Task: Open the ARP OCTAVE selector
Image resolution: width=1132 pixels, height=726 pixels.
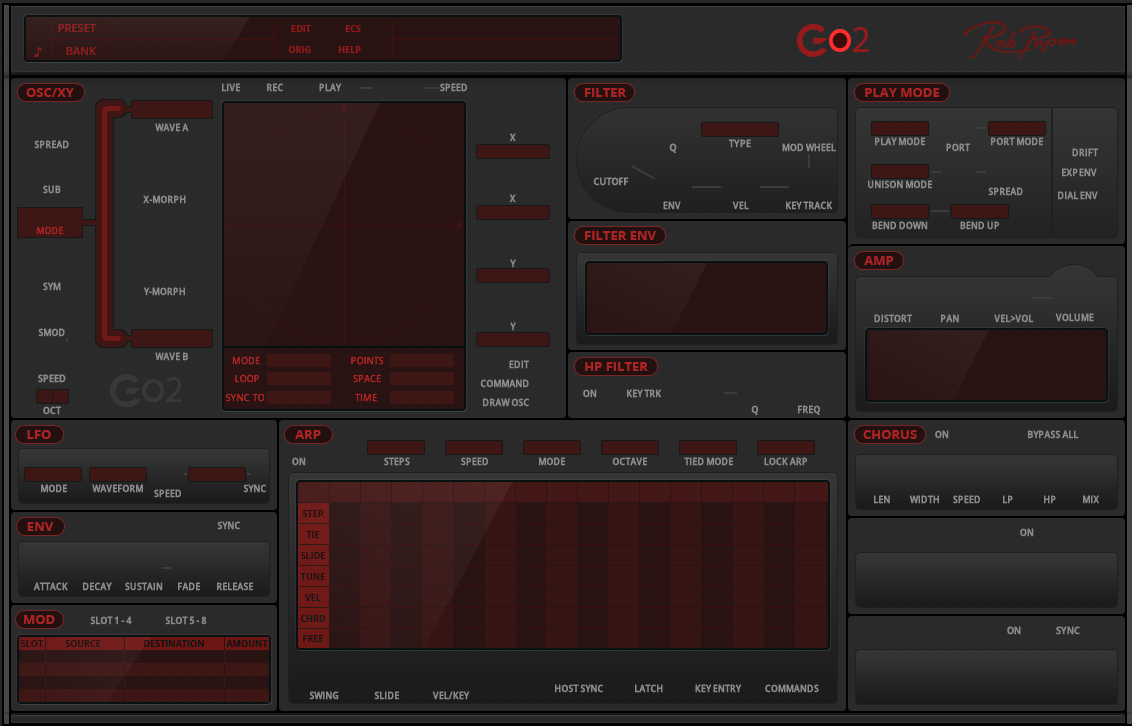Action: tap(630, 447)
